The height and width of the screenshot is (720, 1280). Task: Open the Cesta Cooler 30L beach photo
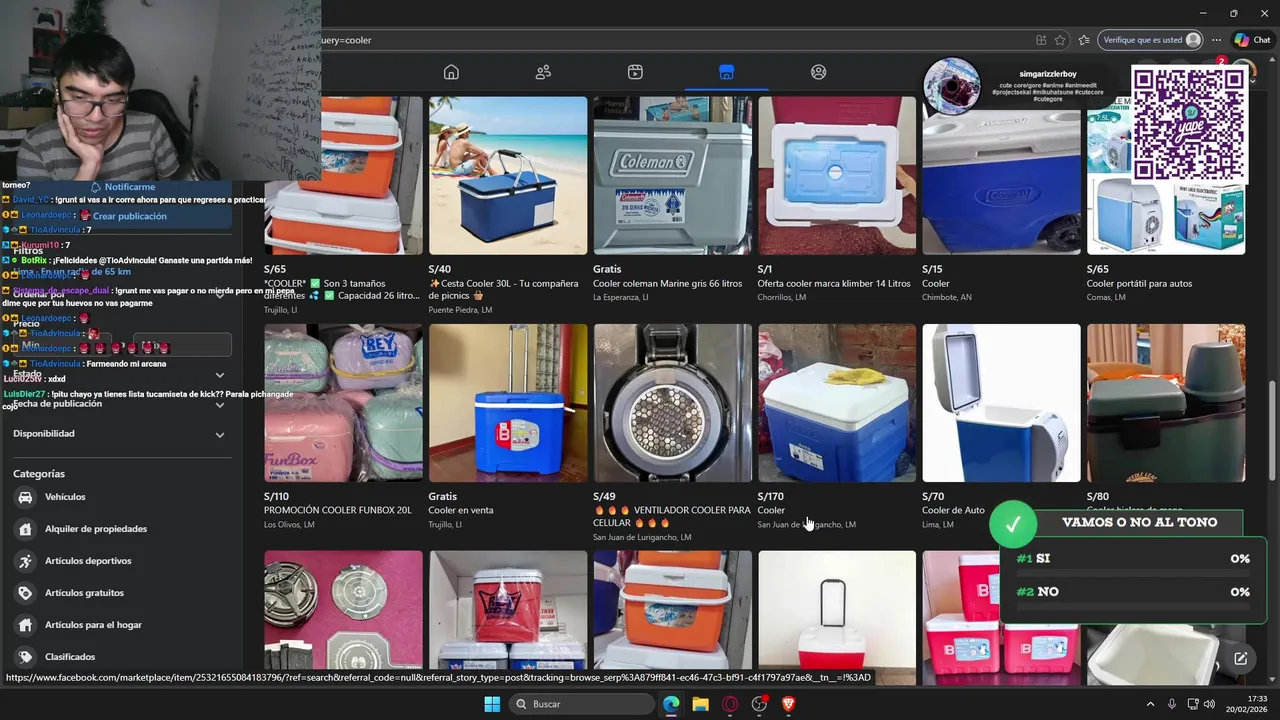pyautogui.click(x=508, y=175)
